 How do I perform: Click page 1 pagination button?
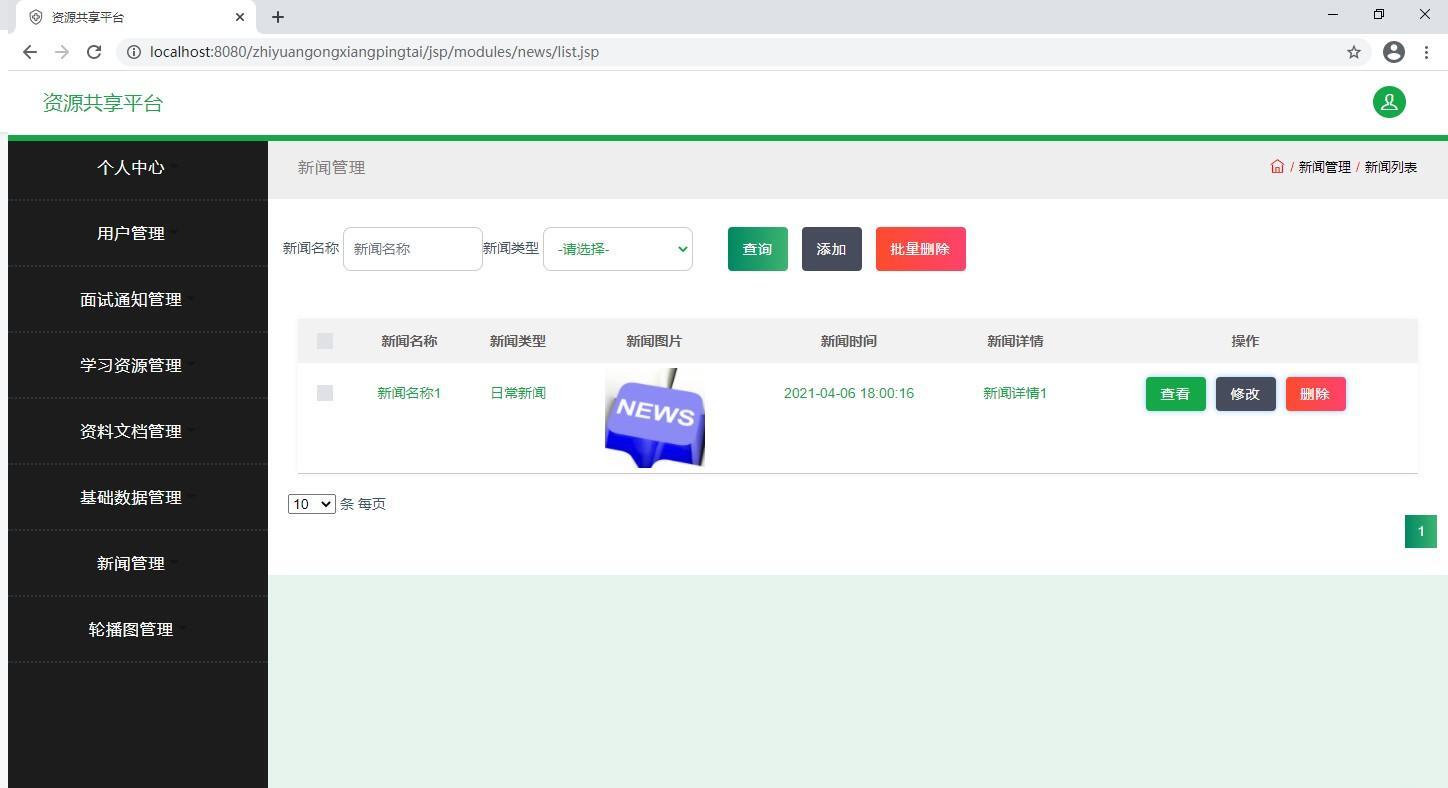tap(1421, 532)
